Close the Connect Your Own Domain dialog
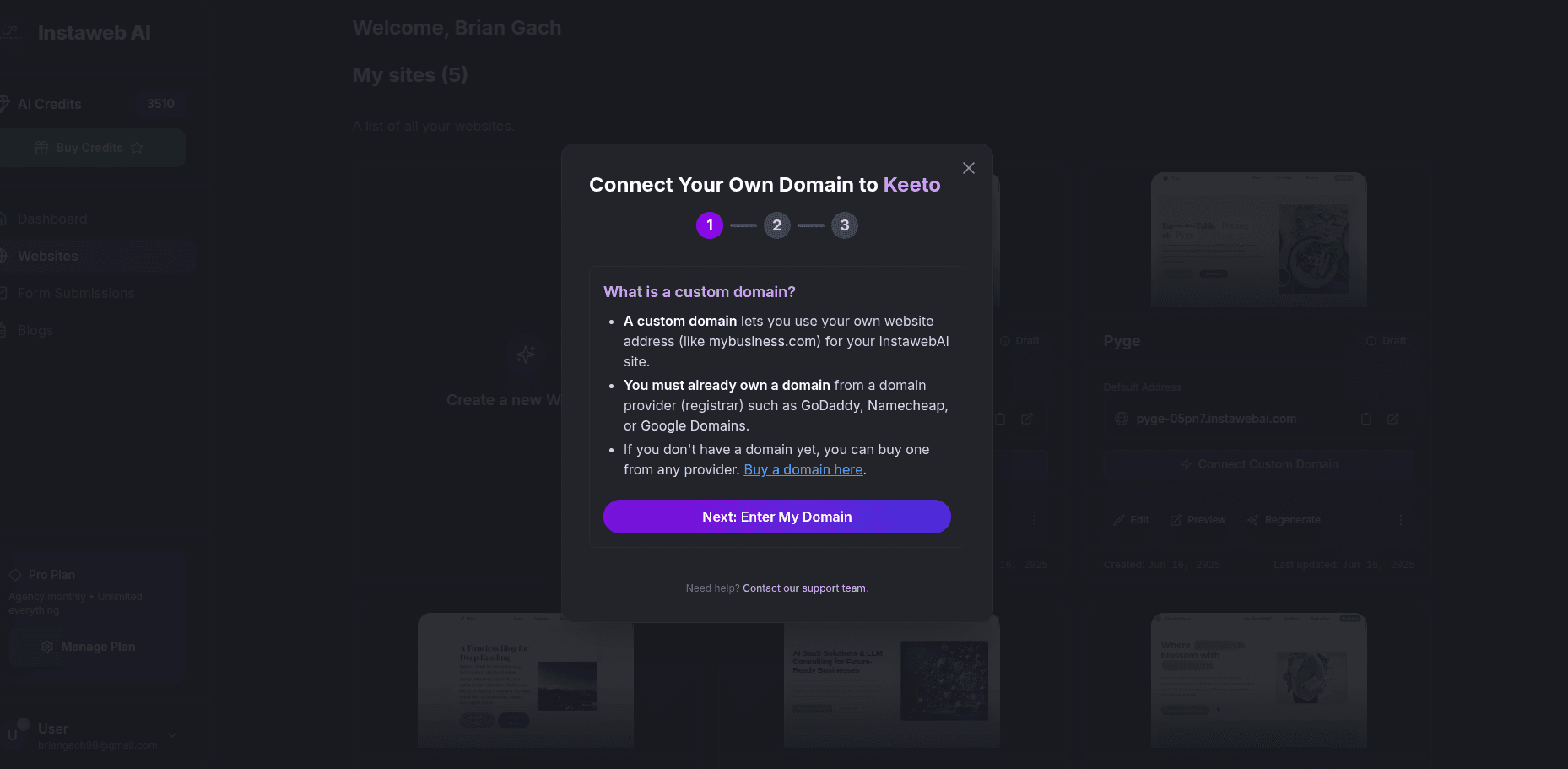Screen dimensions: 1568x769 (968, 168)
